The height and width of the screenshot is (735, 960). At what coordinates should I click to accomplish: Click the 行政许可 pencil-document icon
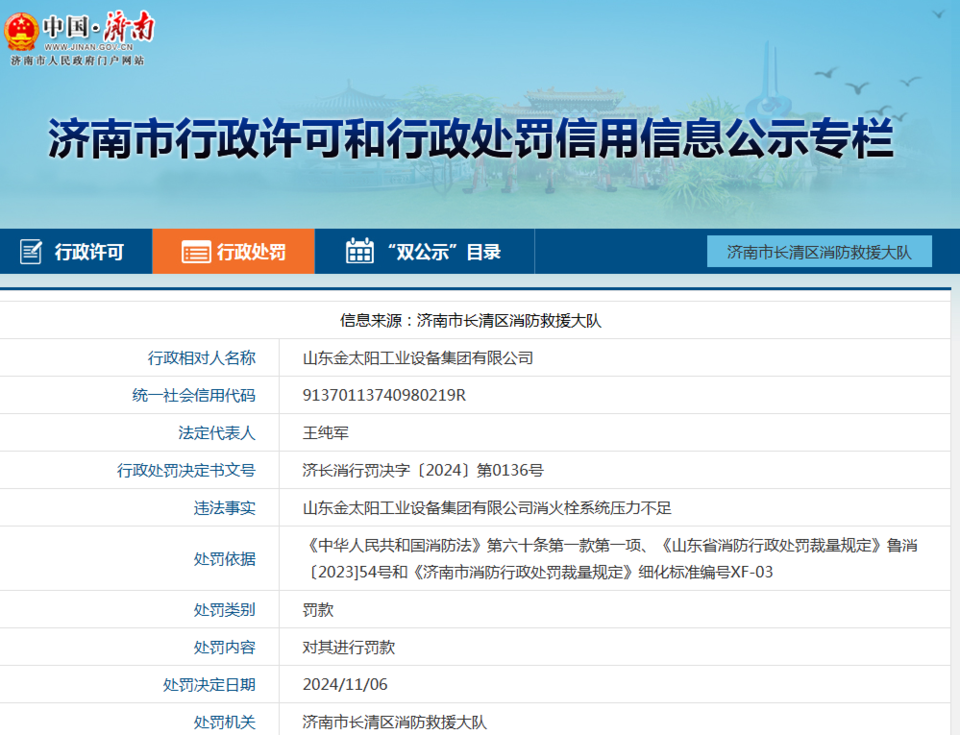pos(31,252)
